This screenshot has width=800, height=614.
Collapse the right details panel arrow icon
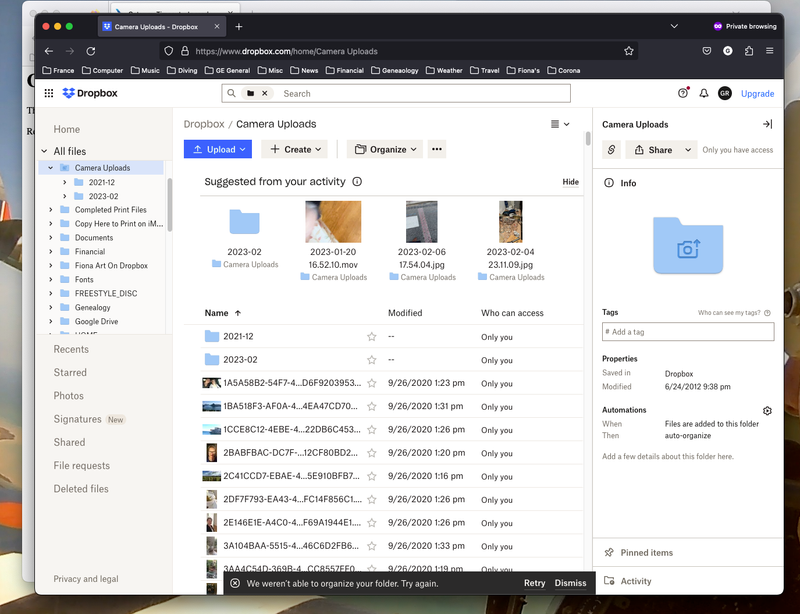[767, 124]
